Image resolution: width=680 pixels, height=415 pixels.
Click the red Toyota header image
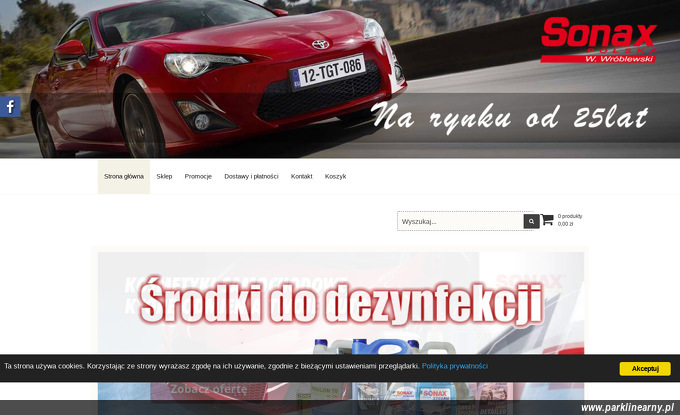pyautogui.click(x=340, y=79)
